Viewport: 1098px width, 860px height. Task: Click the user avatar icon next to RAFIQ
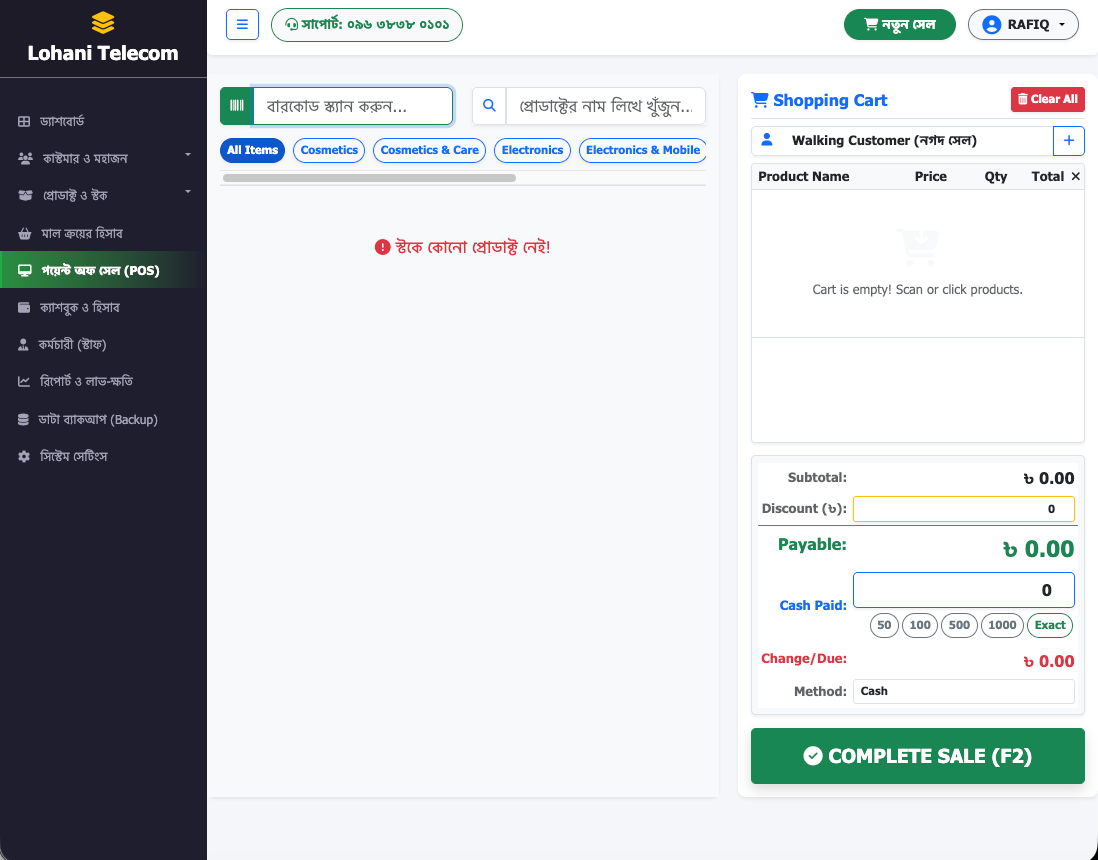click(991, 25)
